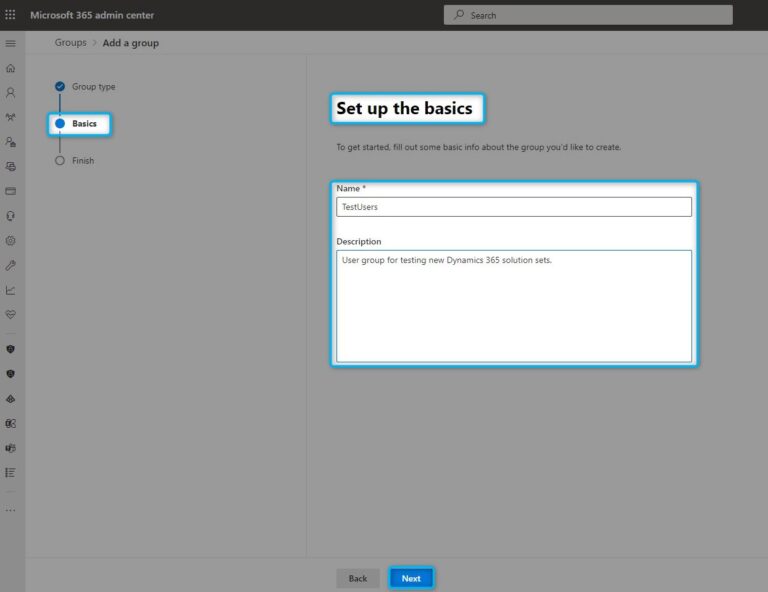Open the app launcher waffle icon
Viewport: 768px width, 592px height.
point(11,15)
